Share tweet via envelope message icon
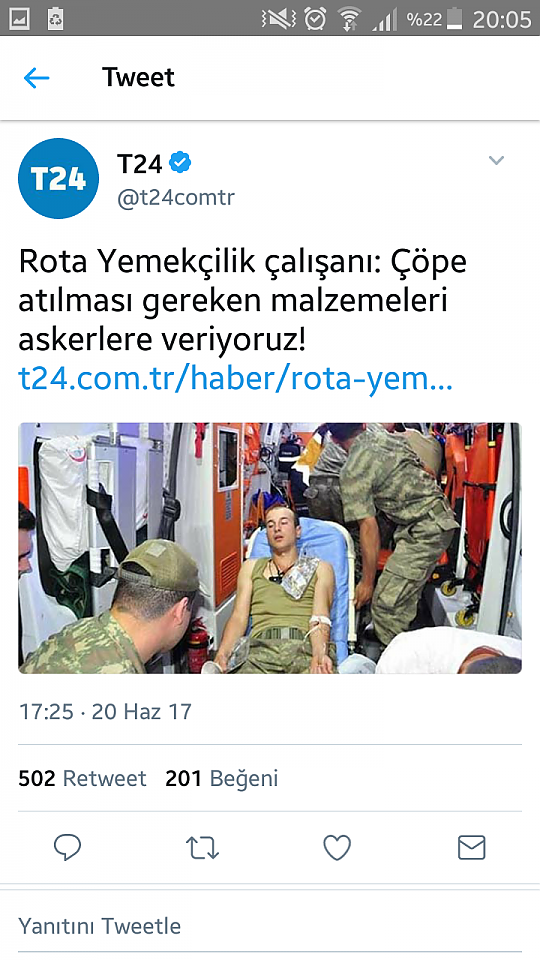Image resolution: width=540 pixels, height=960 pixels. (471, 848)
